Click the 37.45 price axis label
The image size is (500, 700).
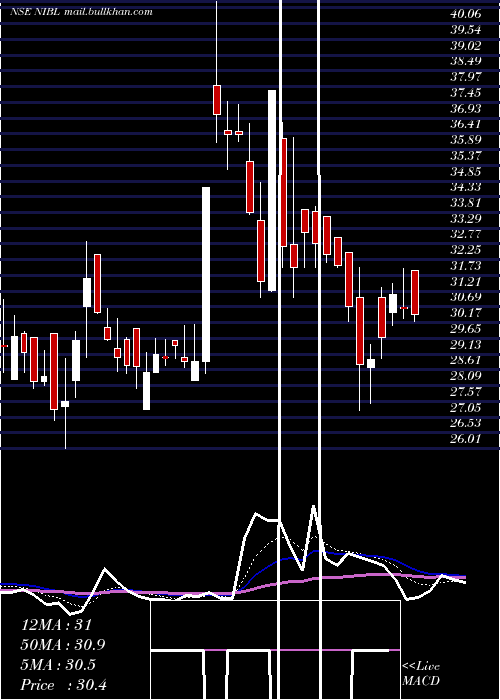coord(466,93)
